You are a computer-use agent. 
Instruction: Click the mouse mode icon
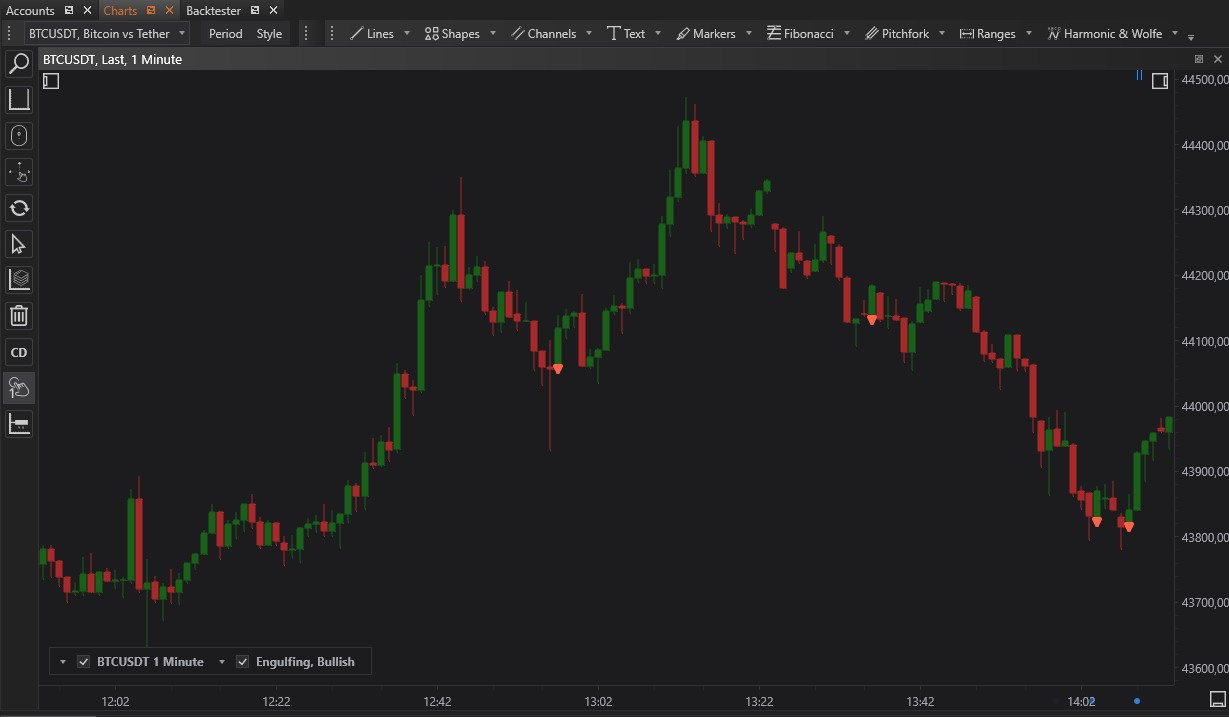[x=19, y=136]
